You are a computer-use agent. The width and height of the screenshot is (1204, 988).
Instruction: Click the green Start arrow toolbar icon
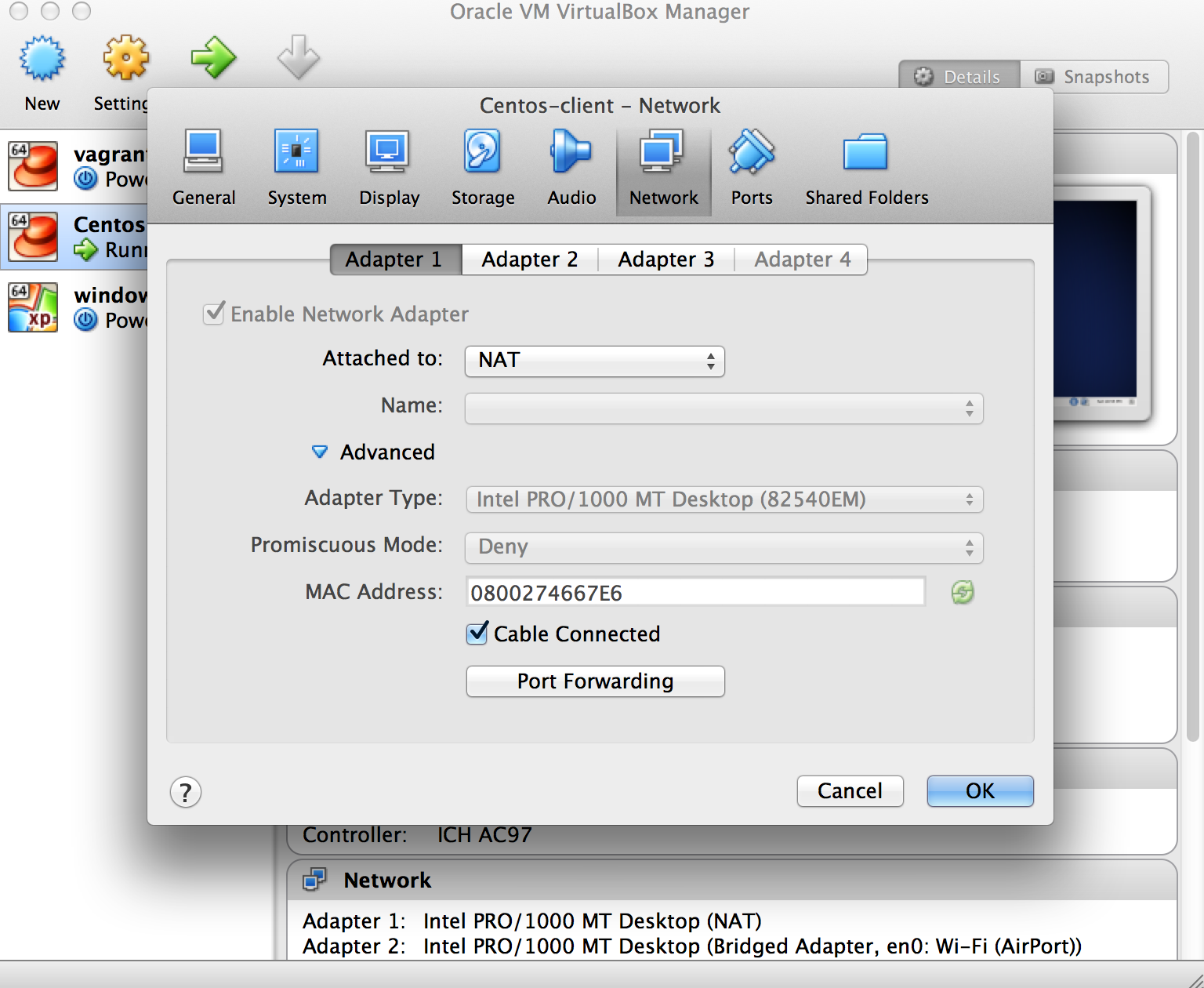[x=213, y=58]
